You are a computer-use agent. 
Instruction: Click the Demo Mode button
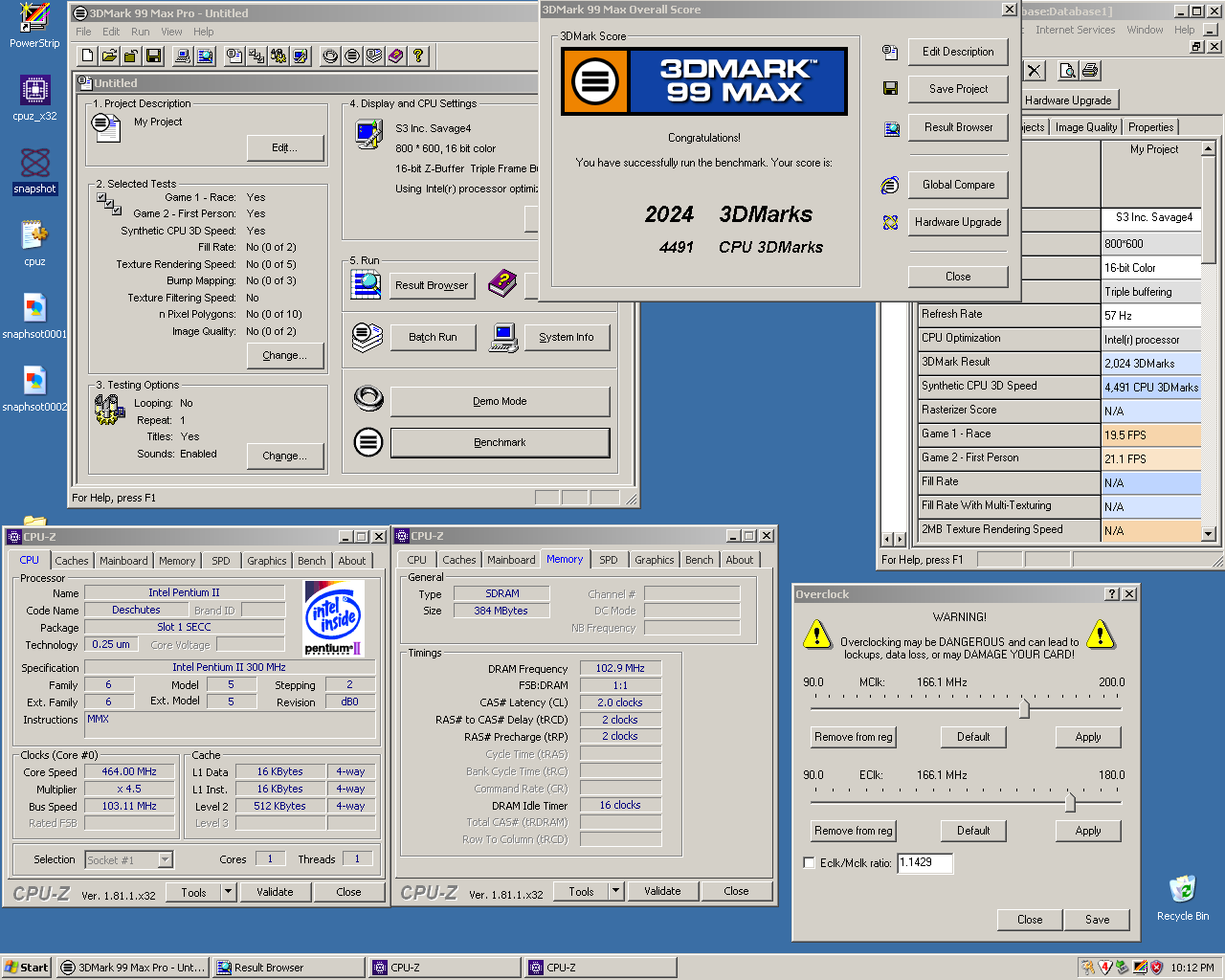500,401
